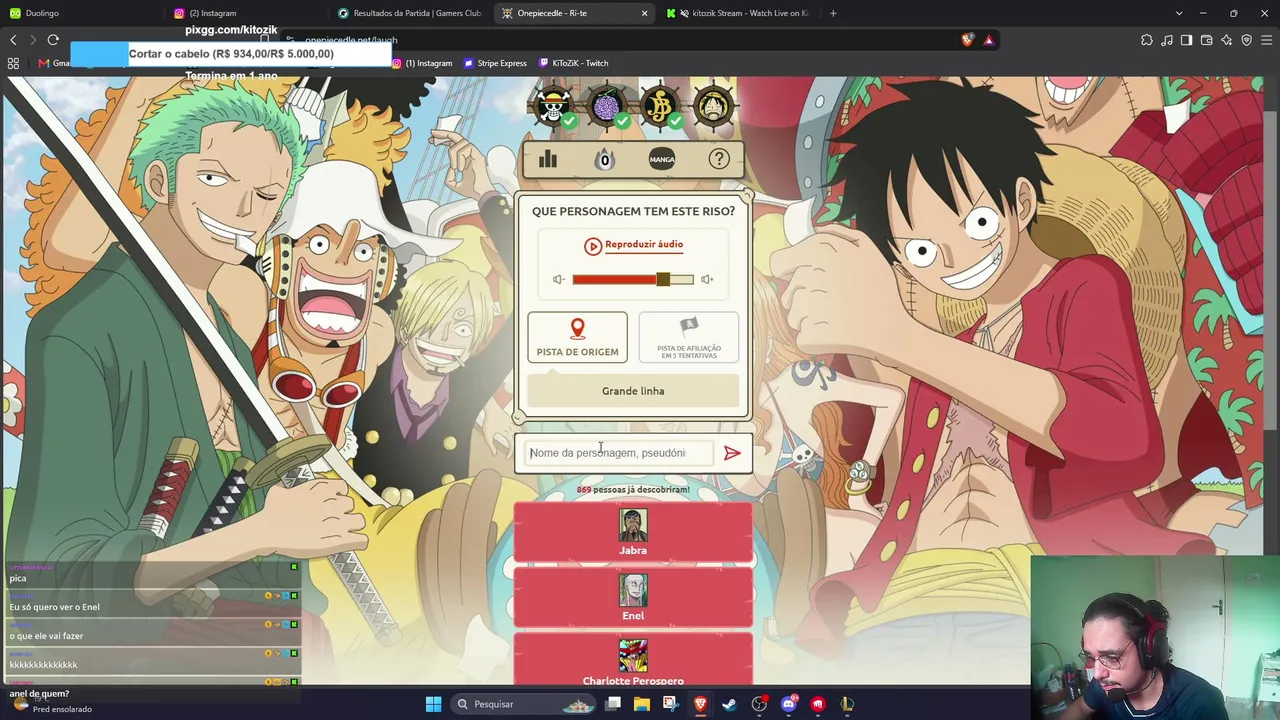Open File Explorer from the taskbar
This screenshot has height=720, width=1280.
pyautogui.click(x=642, y=704)
